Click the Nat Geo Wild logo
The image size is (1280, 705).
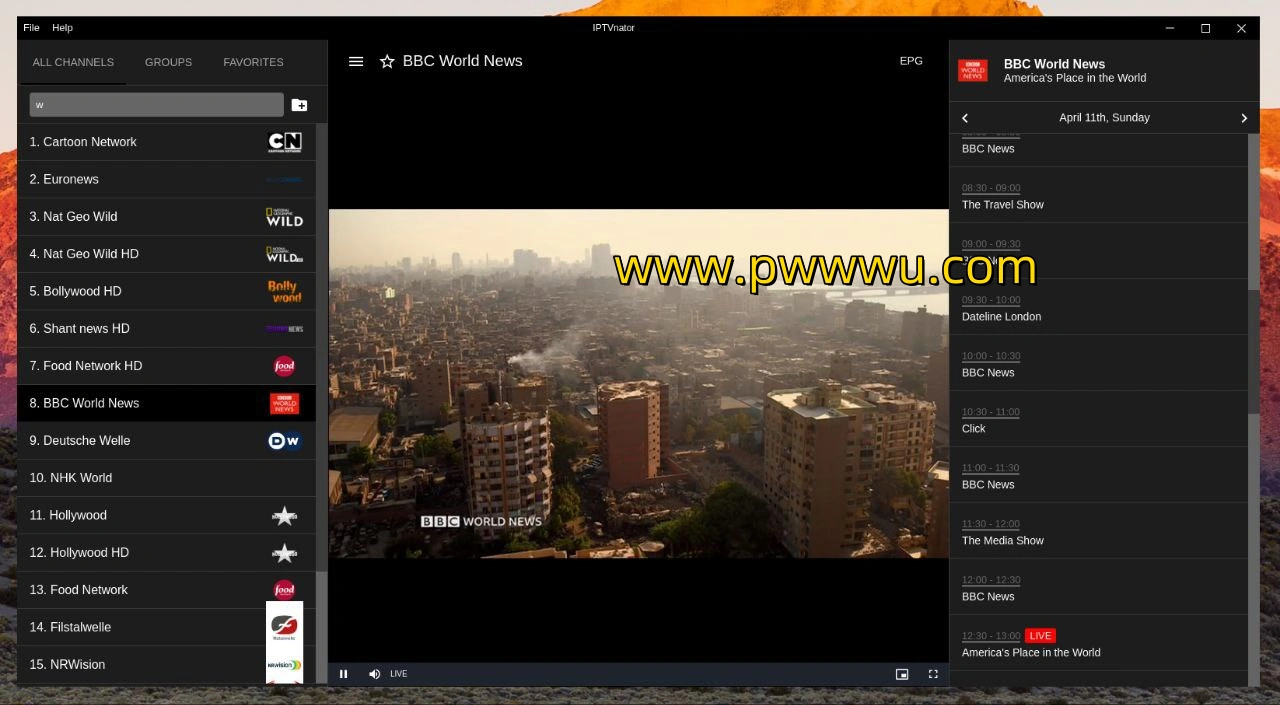click(x=285, y=217)
